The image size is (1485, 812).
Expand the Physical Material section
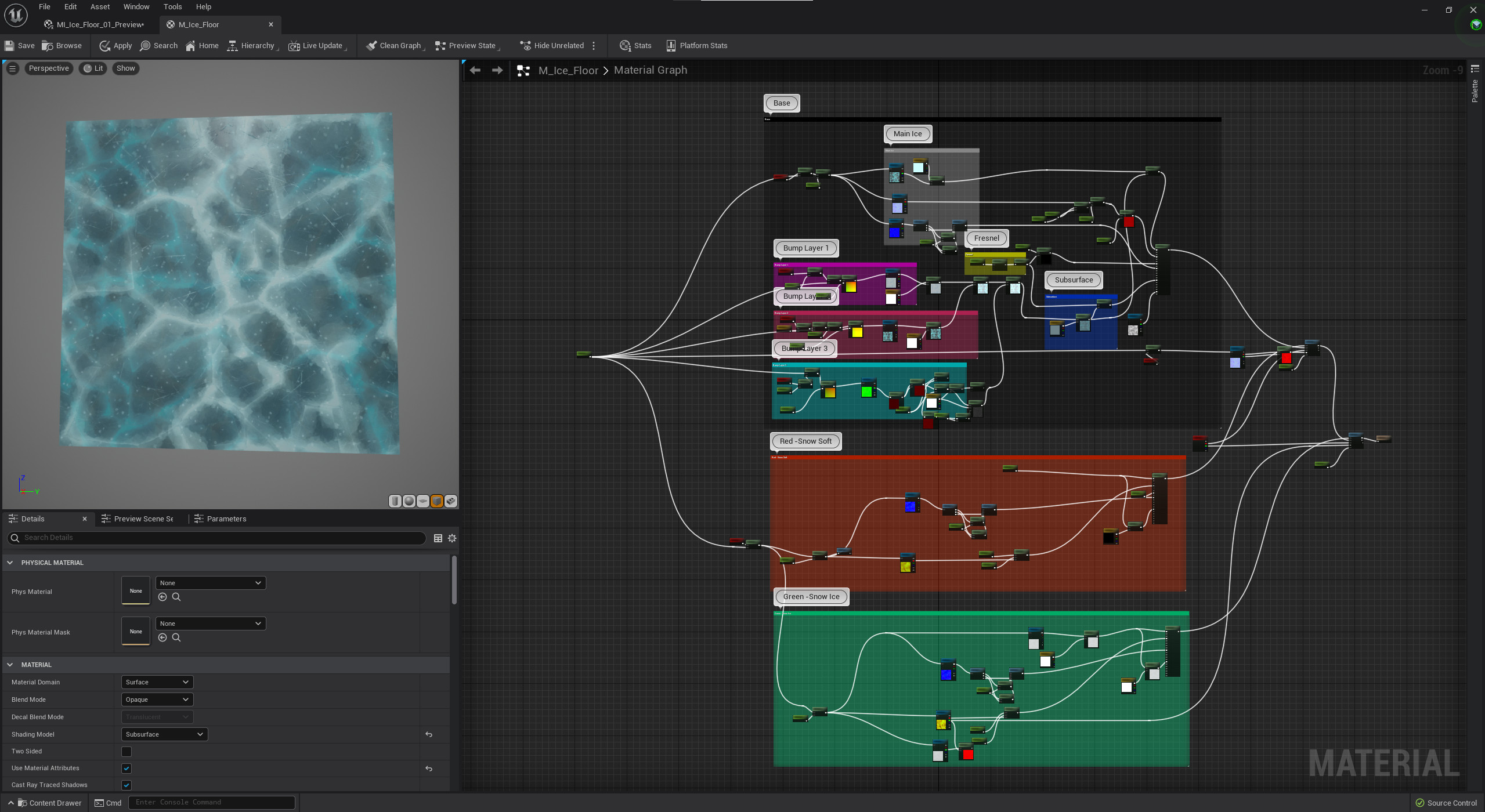click(x=11, y=562)
